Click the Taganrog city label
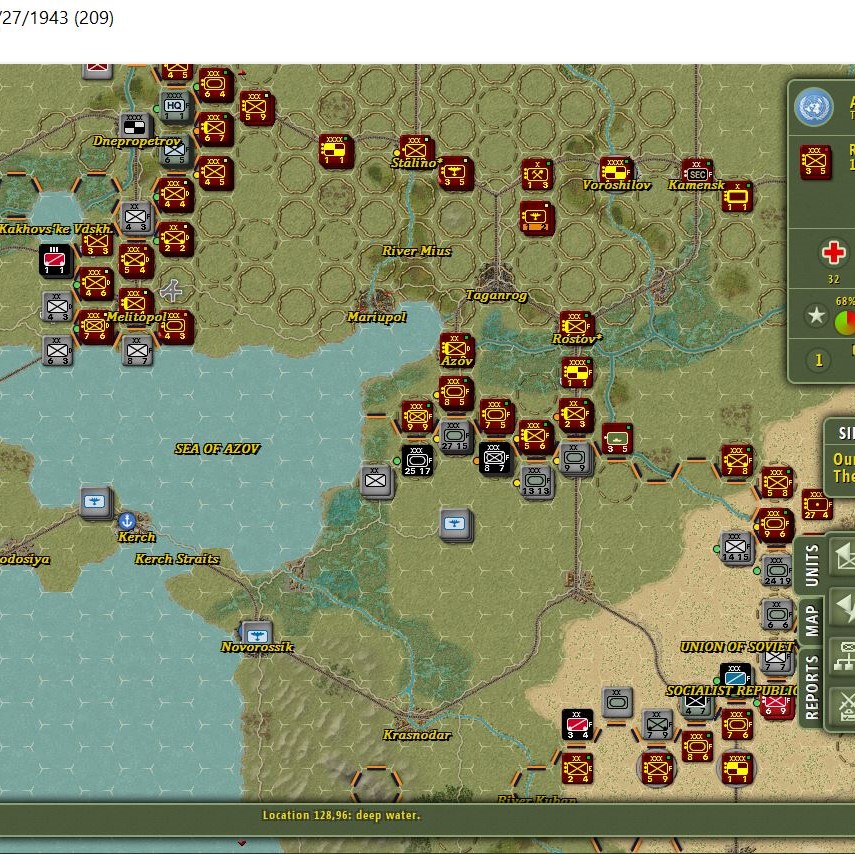The height and width of the screenshot is (854, 855). (496, 295)
